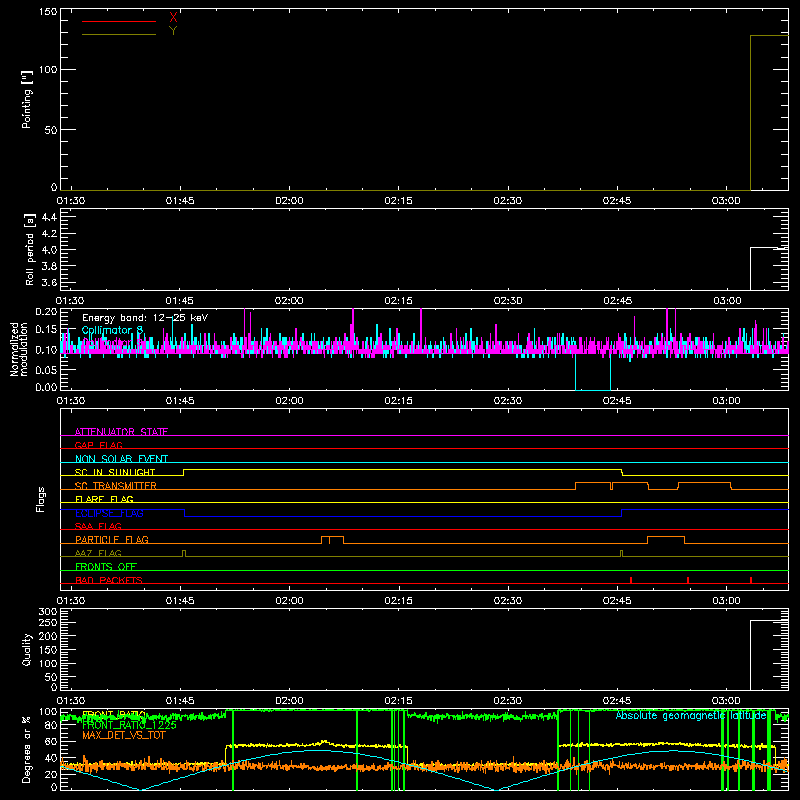Click the 02:00 time label under Flags plot
800x800 pixels.
(x=289, y=601)
